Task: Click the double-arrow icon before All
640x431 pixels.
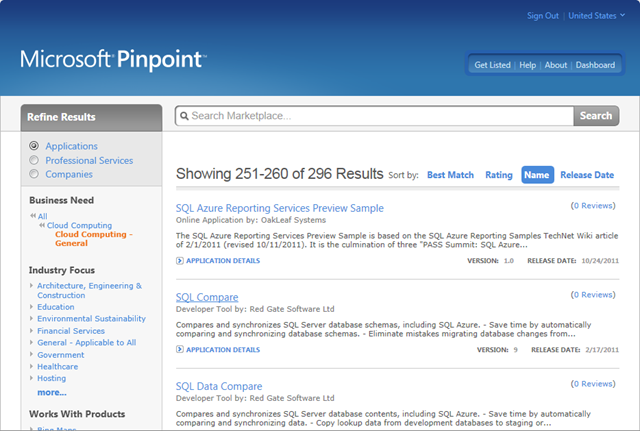Action: (x=33, y=216)
